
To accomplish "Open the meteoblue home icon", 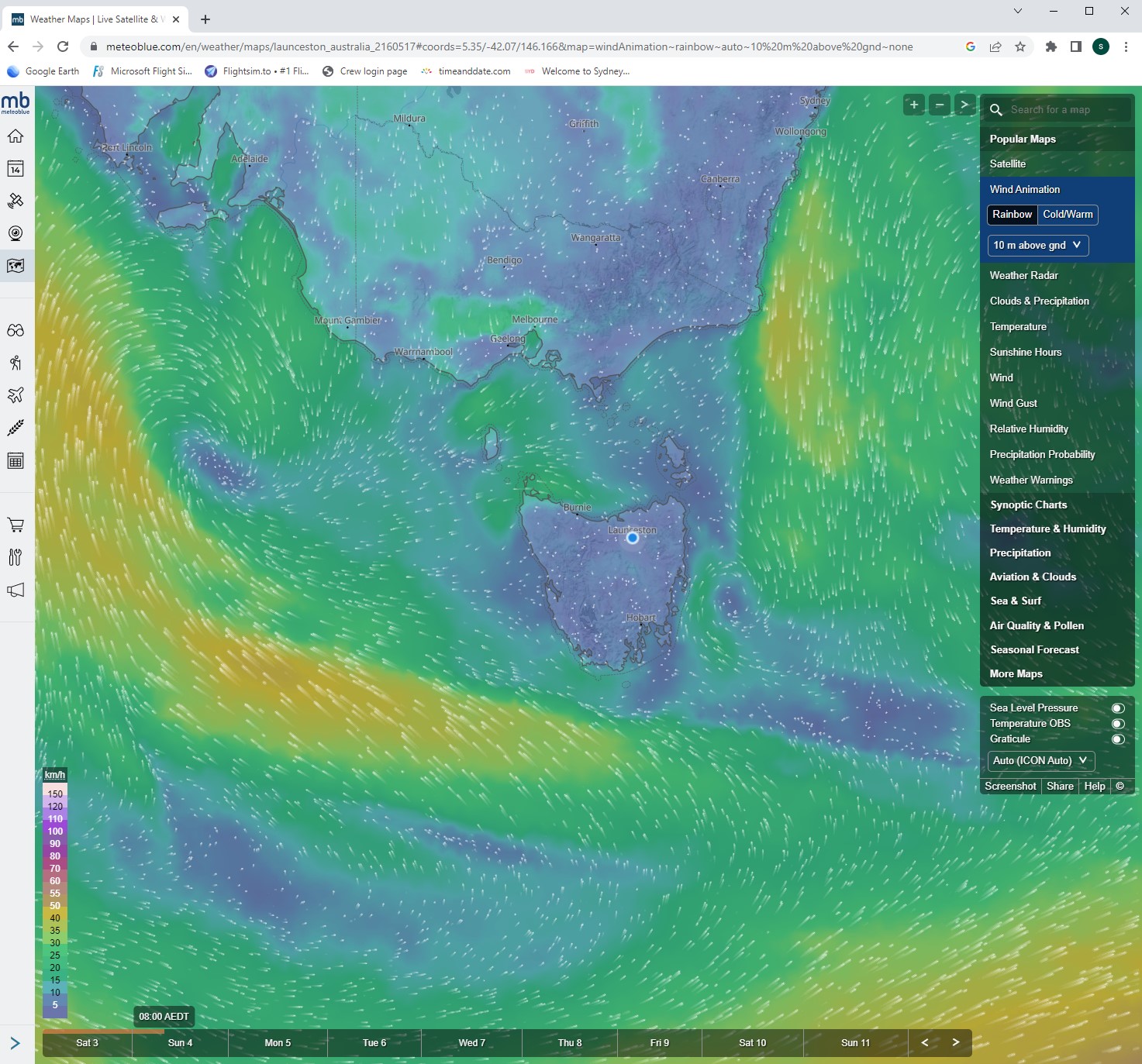I will coord(16,136).
